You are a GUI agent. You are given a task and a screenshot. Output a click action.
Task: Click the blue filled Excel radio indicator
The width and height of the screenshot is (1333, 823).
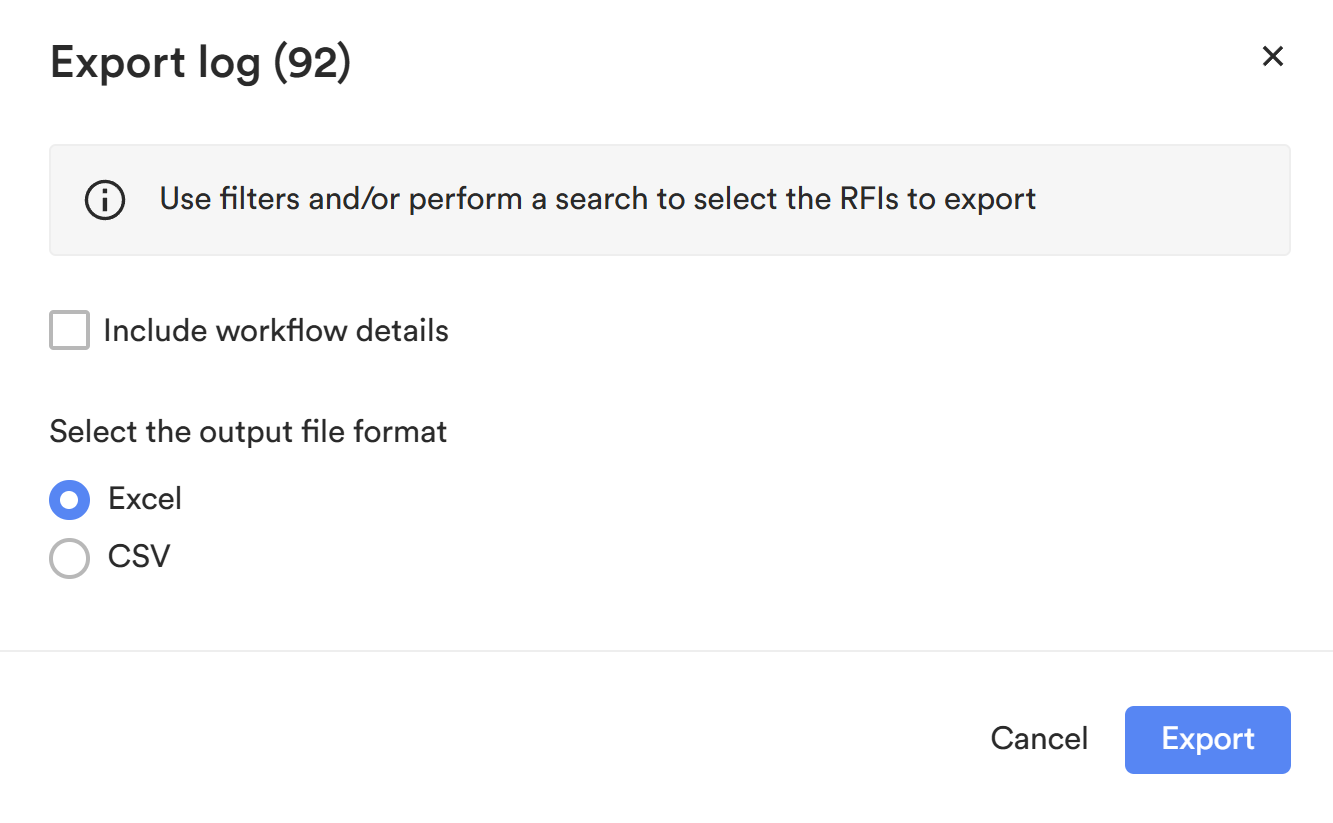68,499
